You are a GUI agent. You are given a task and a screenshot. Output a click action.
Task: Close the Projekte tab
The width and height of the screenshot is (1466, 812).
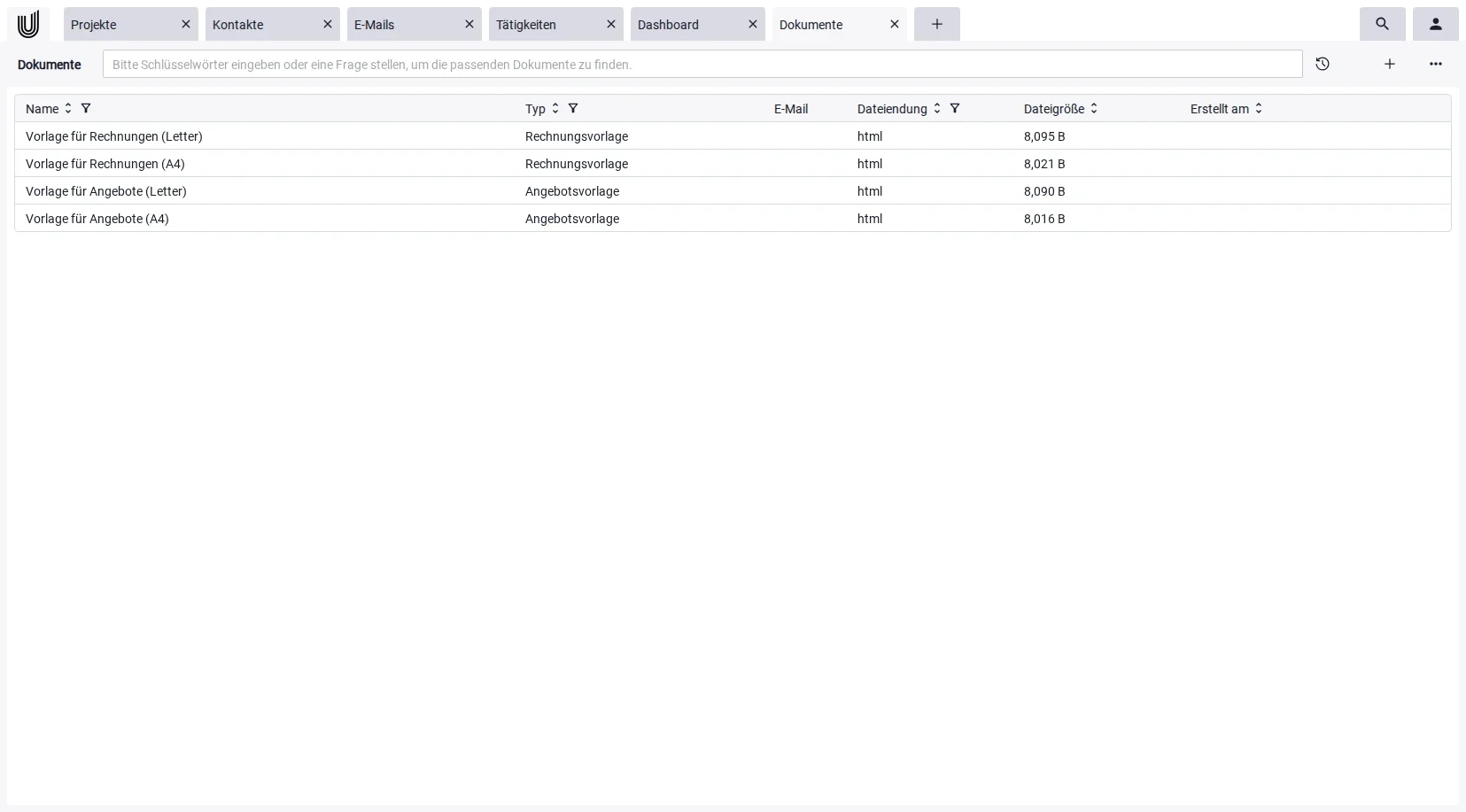pyautogui.click(x=186, y=24)
